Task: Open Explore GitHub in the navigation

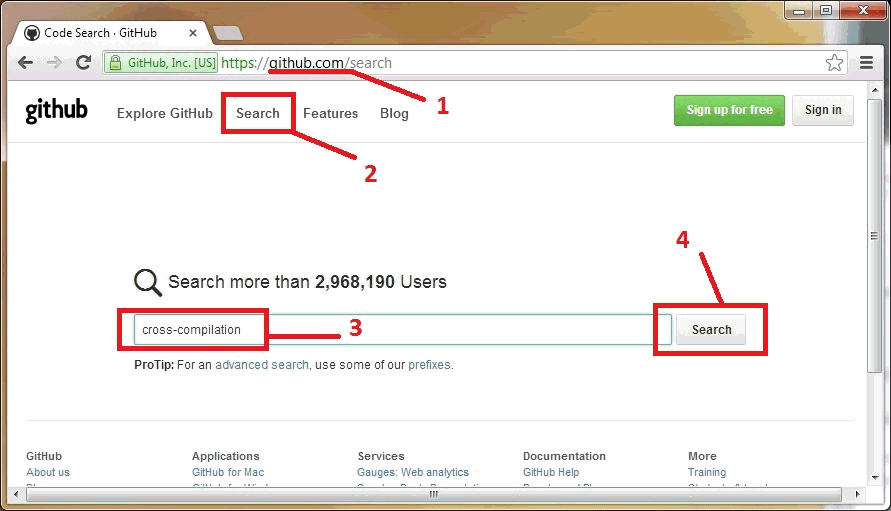Action: pyautogui.click(x=165, y=113)
